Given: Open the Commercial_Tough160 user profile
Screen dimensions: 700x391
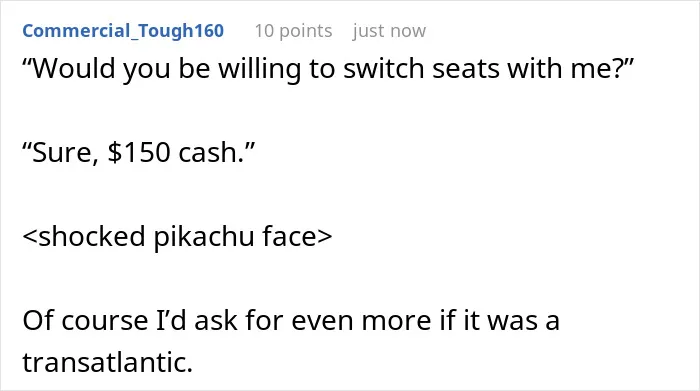Looking at the screenshot, I should [x=123, y=31].
